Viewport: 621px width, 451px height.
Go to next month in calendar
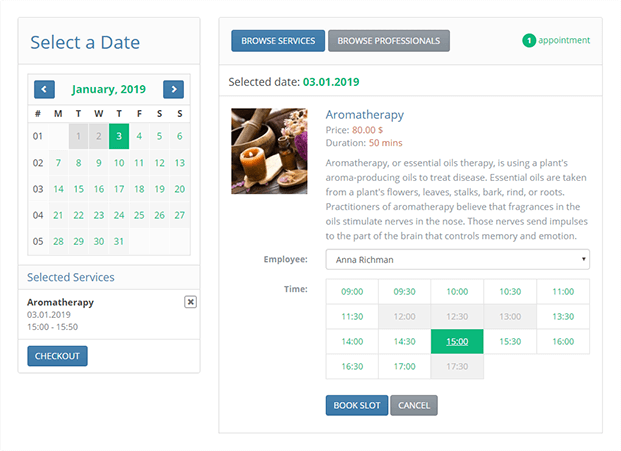coord(173,89)
